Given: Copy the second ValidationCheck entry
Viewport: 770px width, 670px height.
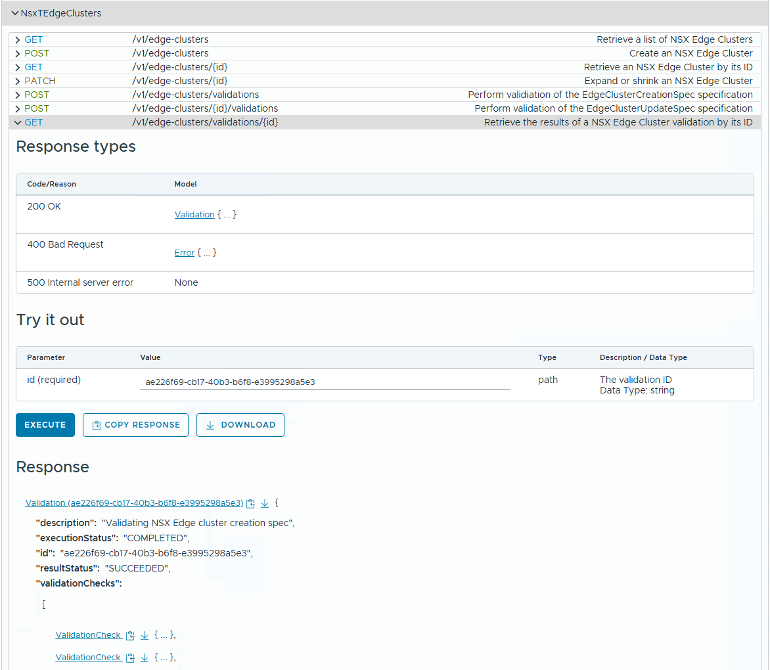Looking at the screenshot, I should pyautogui.click(x=131, y=657).
